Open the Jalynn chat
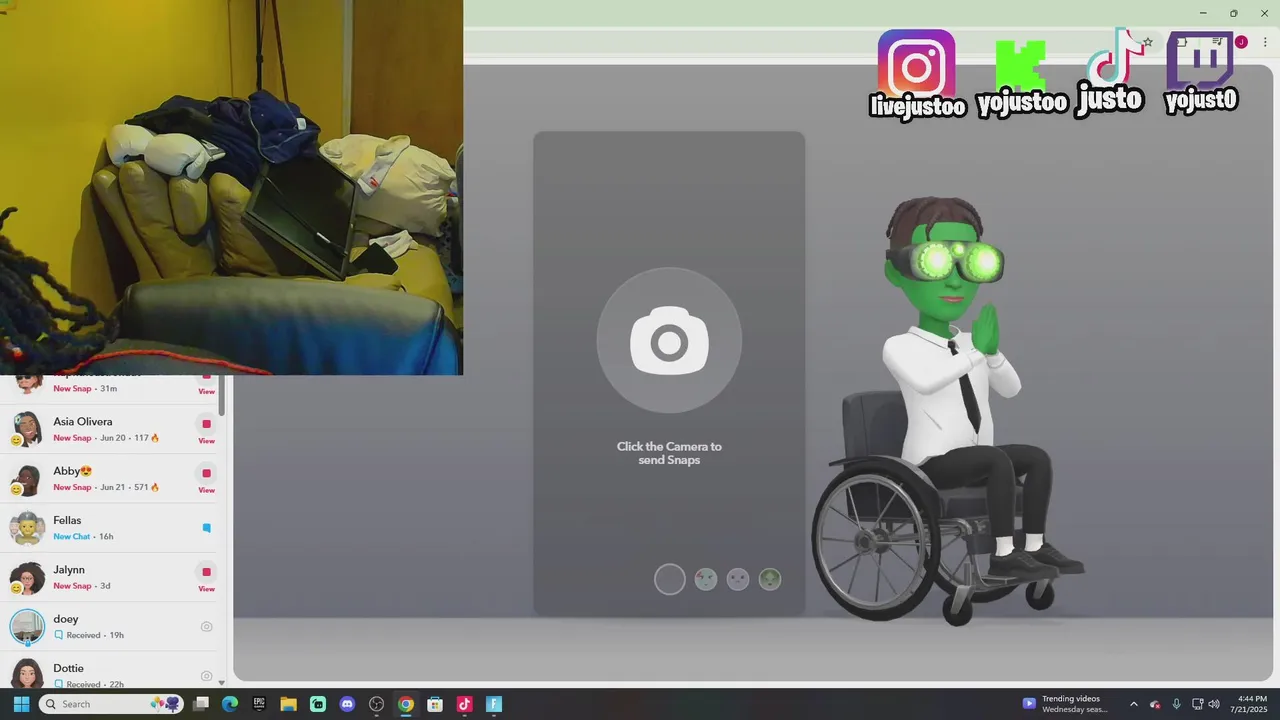Image resolution: width=1280 pixels, height=720 pixels. (110, 578)
